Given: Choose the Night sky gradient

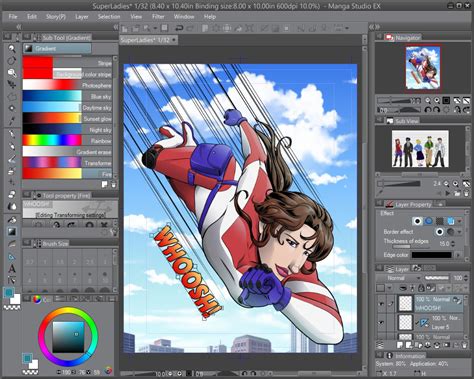Looking at the screenshot, I should tap(67, 130).
